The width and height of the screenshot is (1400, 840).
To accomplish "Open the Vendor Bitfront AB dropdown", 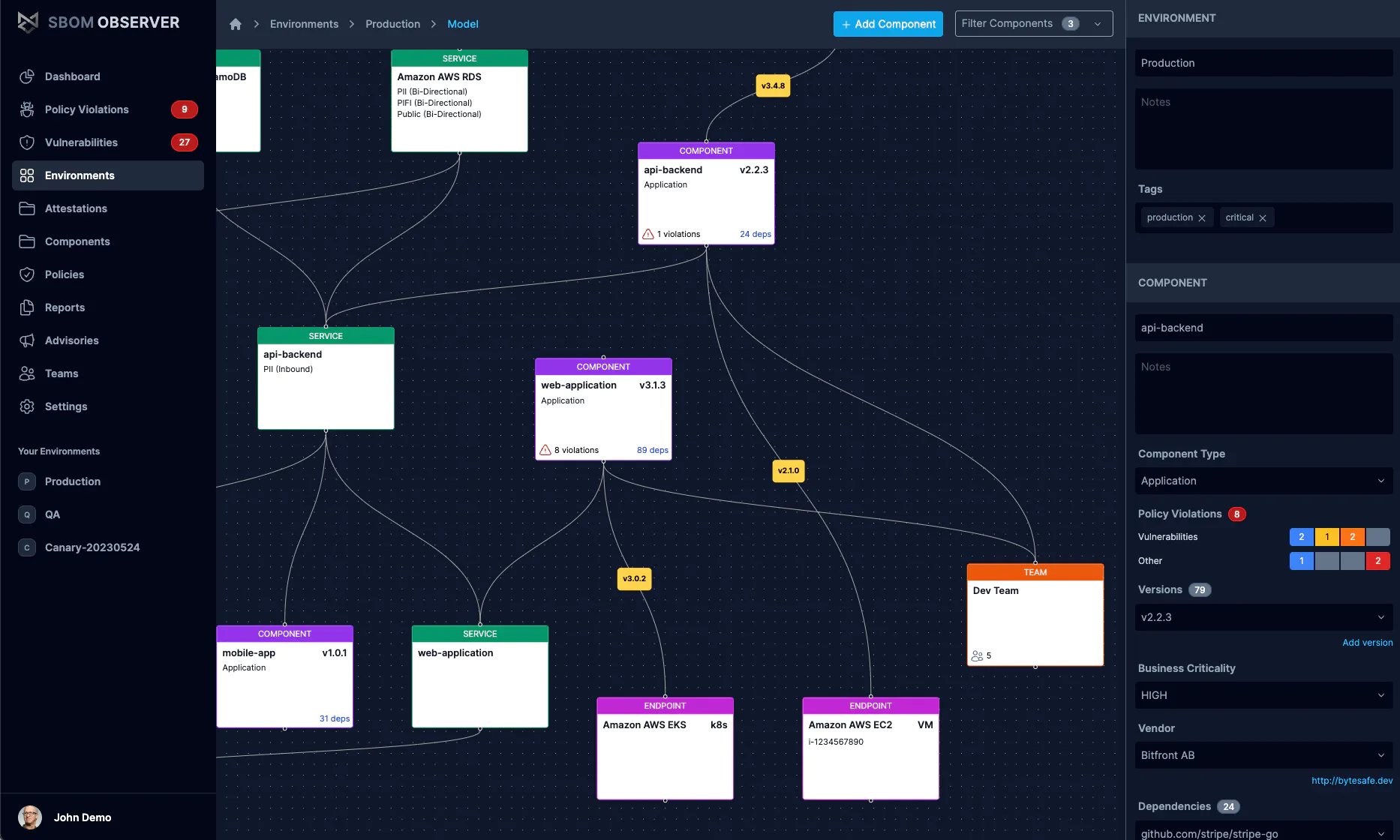I will pyautogui.click(x=1263, y=755).
